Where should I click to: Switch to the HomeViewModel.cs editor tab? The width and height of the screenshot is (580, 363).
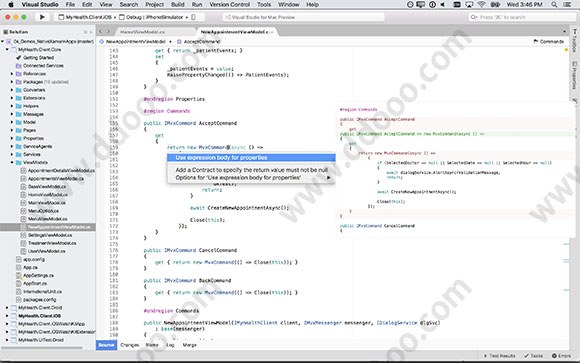coord(143,32)
